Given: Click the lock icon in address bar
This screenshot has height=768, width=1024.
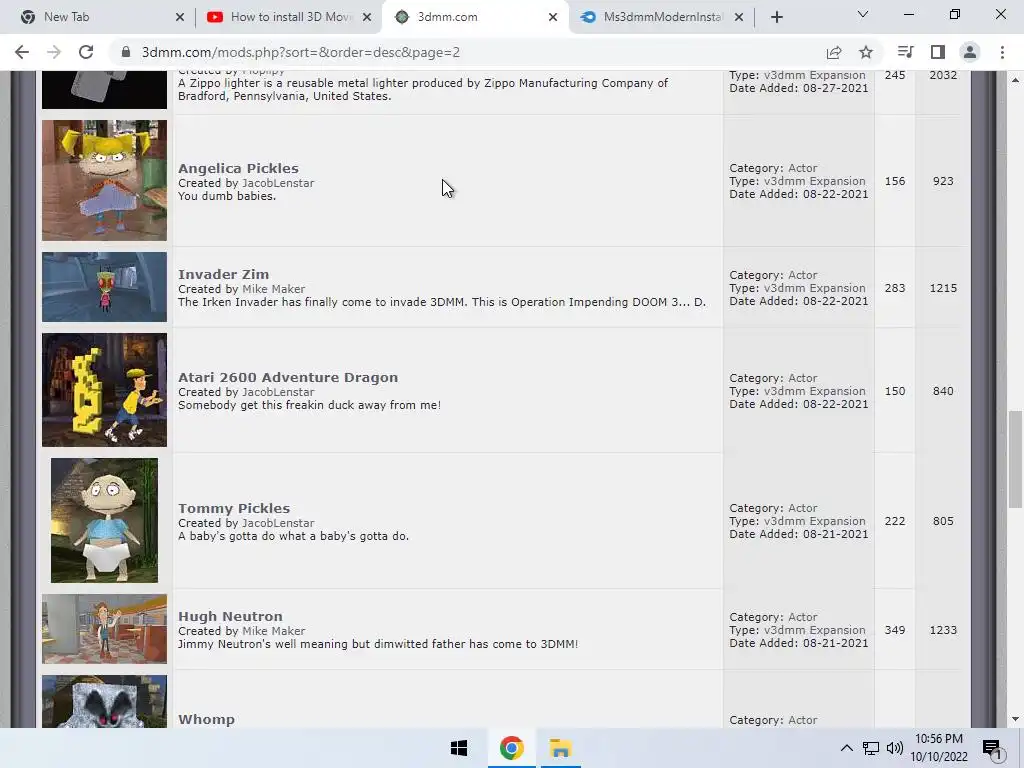Looking at the screenshot, I should (126, 52).
